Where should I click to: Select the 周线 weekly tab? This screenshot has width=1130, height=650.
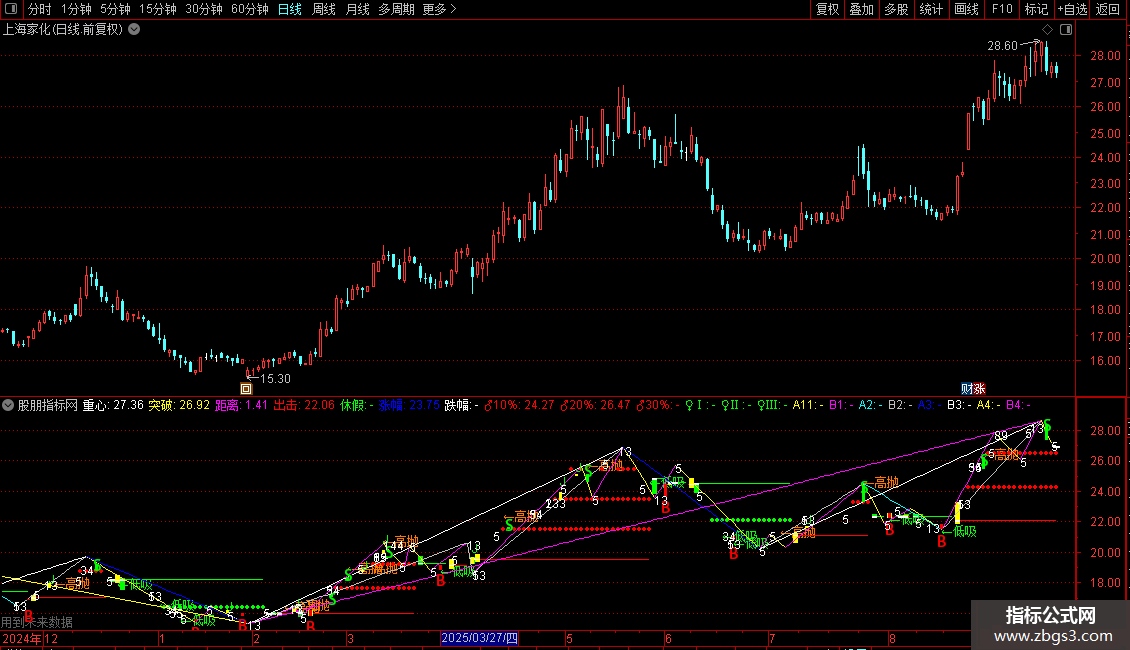click(324, 9)
